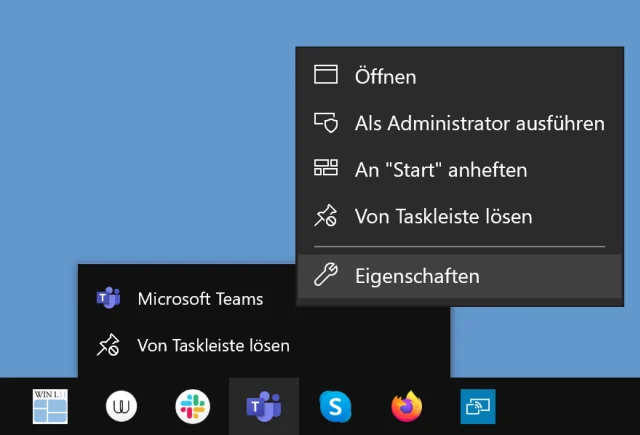Select Öffnen in the context menu
Viewport: 640px width, 435px height.
pyautogui.click(x=460, y=76)
